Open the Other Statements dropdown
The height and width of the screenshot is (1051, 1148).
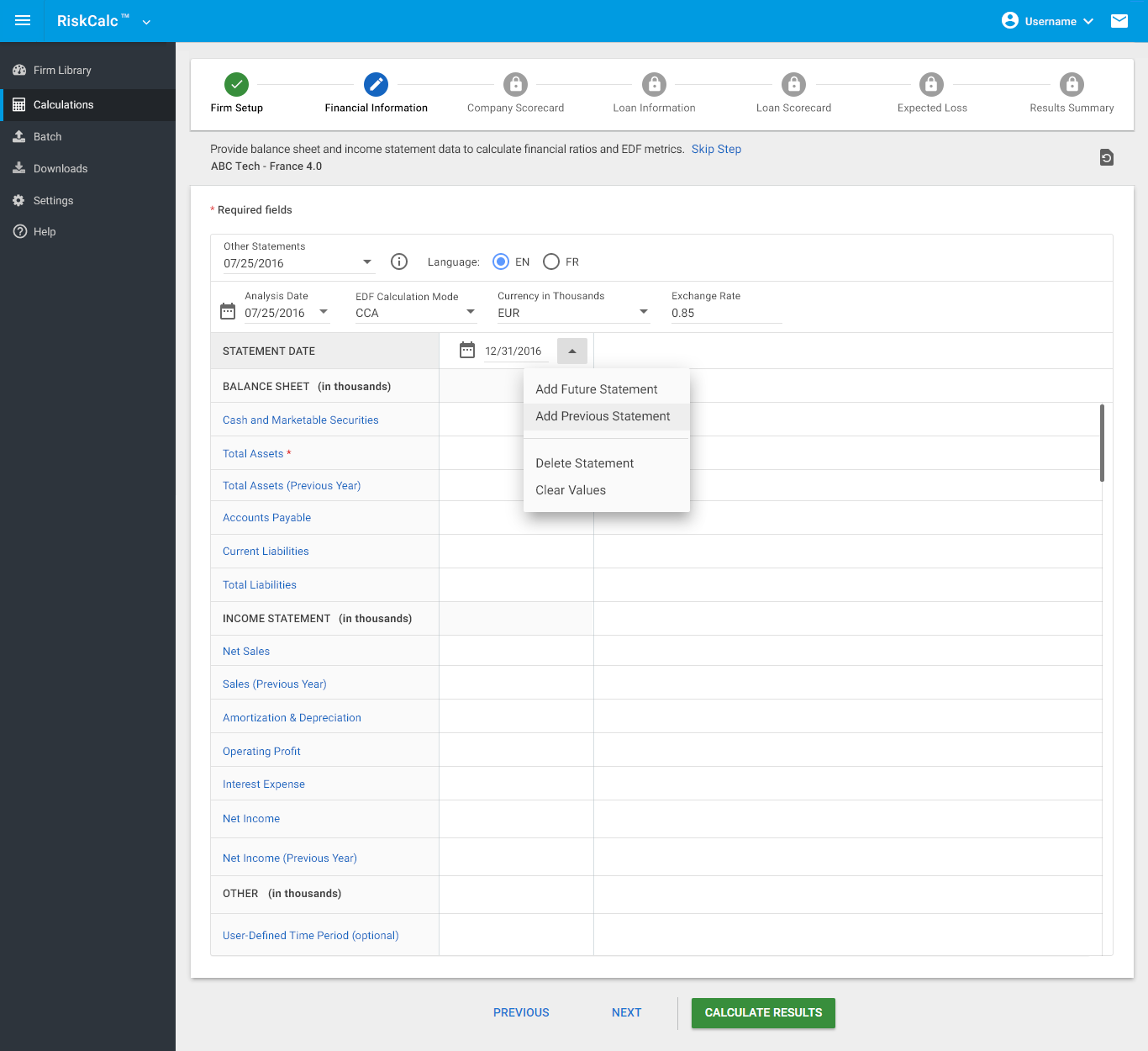[x=298, y=262]
